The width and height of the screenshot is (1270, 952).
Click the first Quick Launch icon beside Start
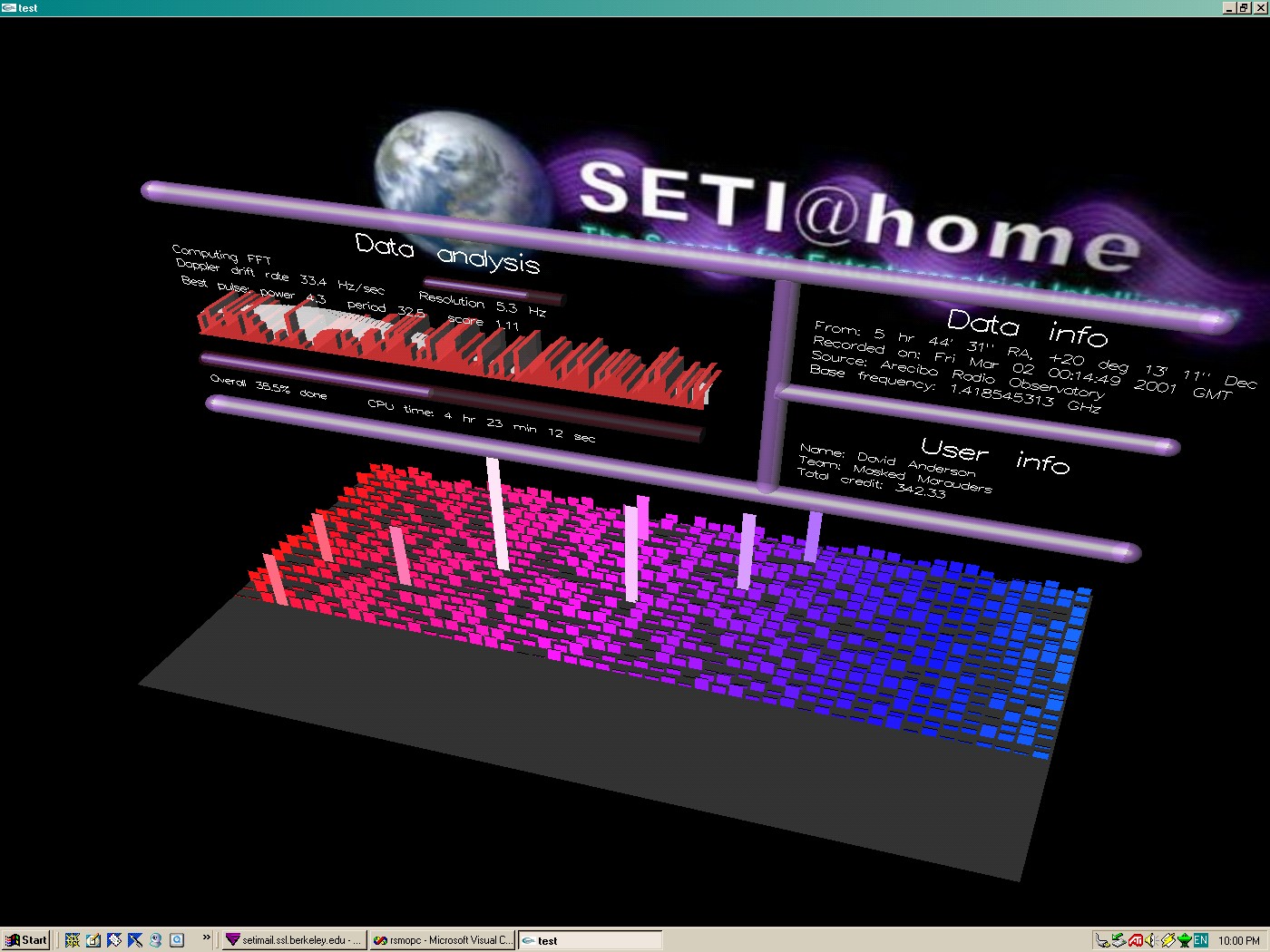[x=73, y=940]
